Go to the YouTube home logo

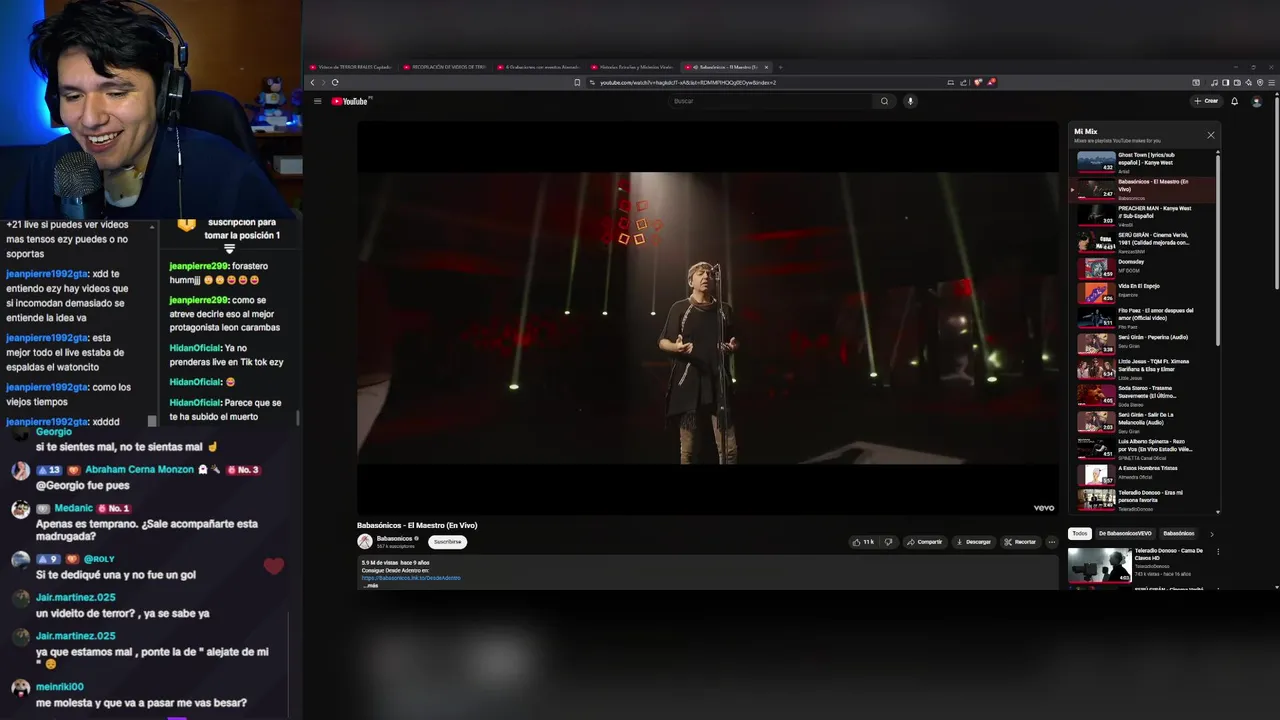350,101
